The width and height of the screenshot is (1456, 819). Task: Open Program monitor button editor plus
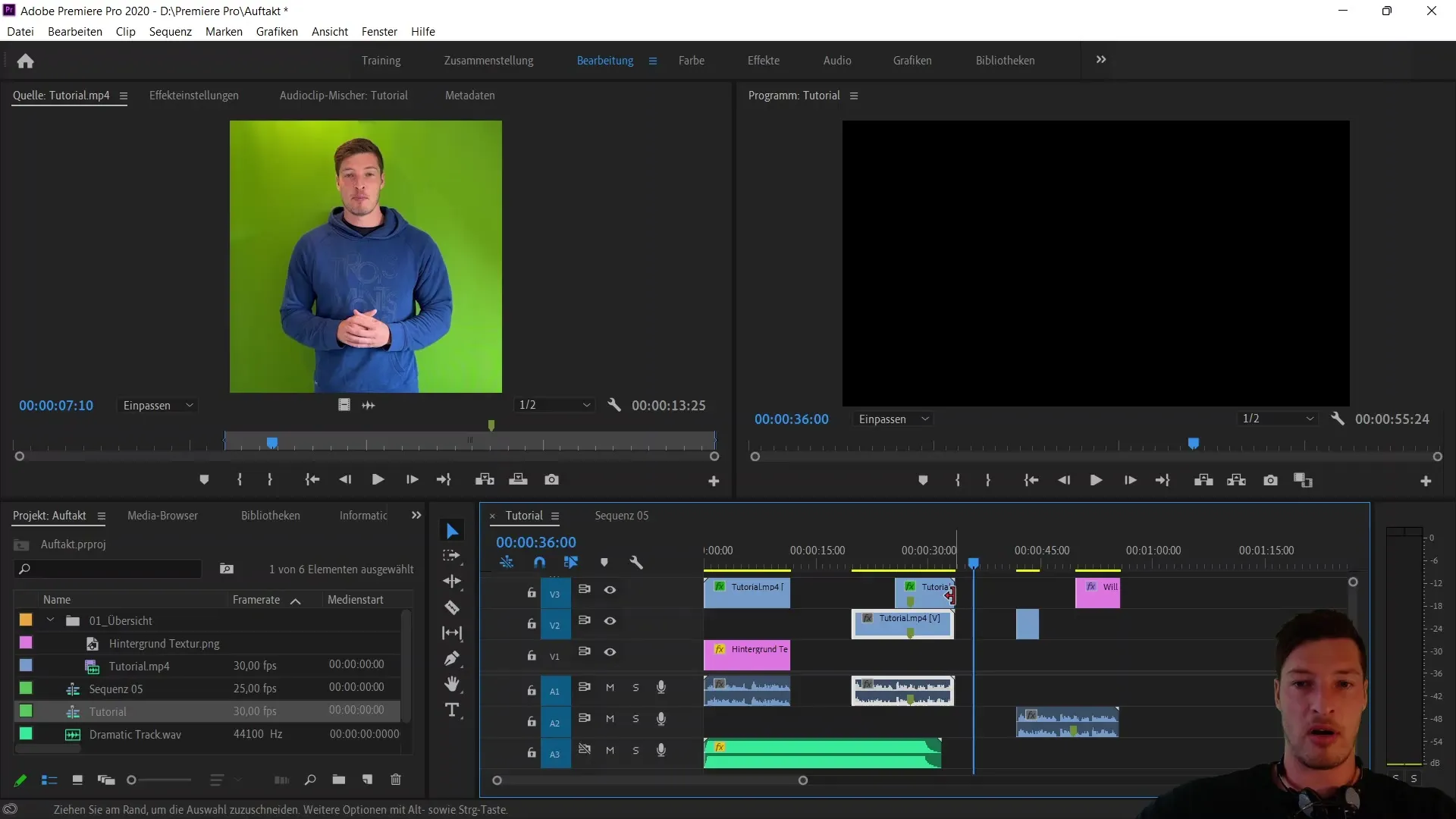(x=1426, y=481)
